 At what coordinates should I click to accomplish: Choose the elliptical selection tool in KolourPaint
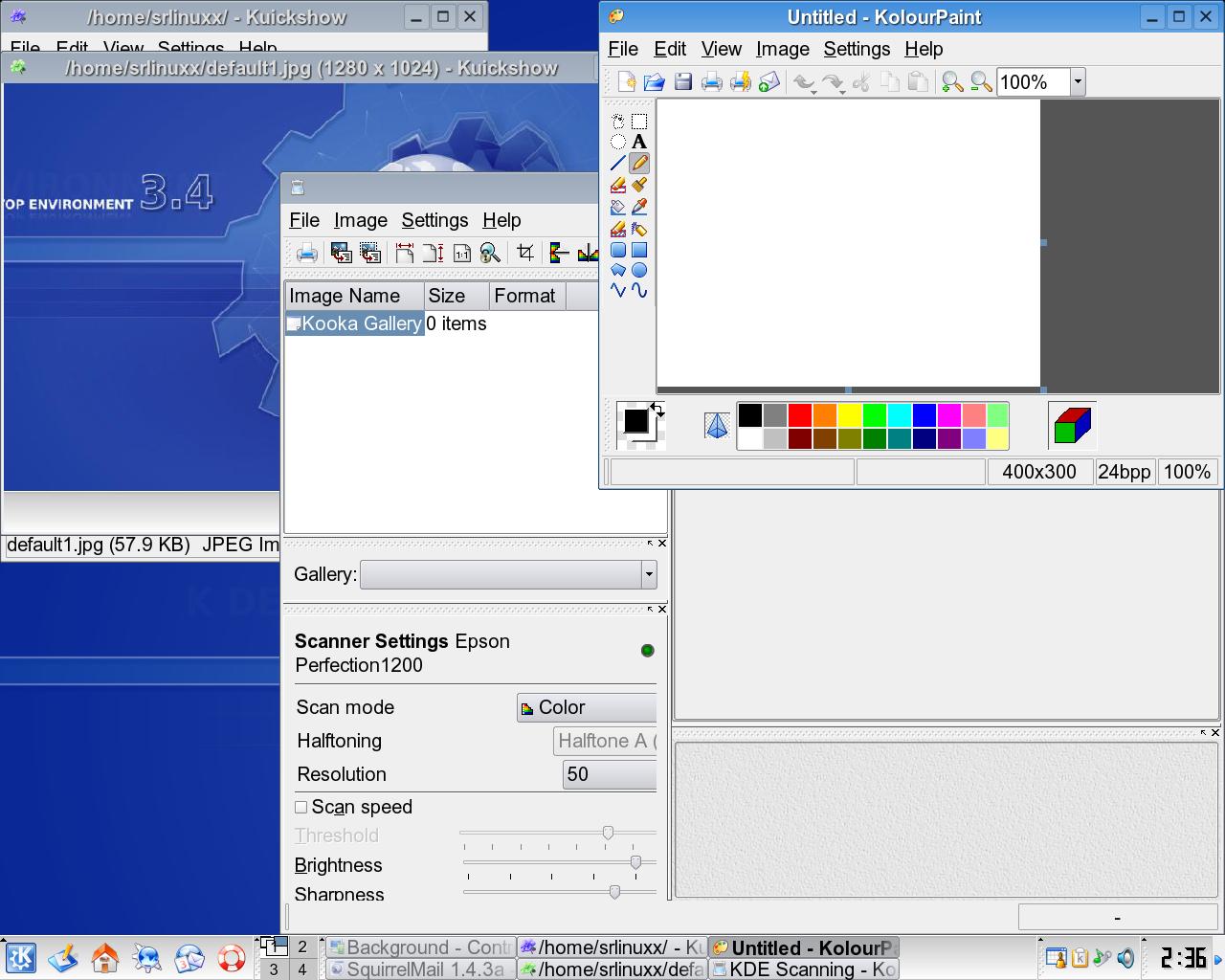pyautogui.click(x=618, y=142)
